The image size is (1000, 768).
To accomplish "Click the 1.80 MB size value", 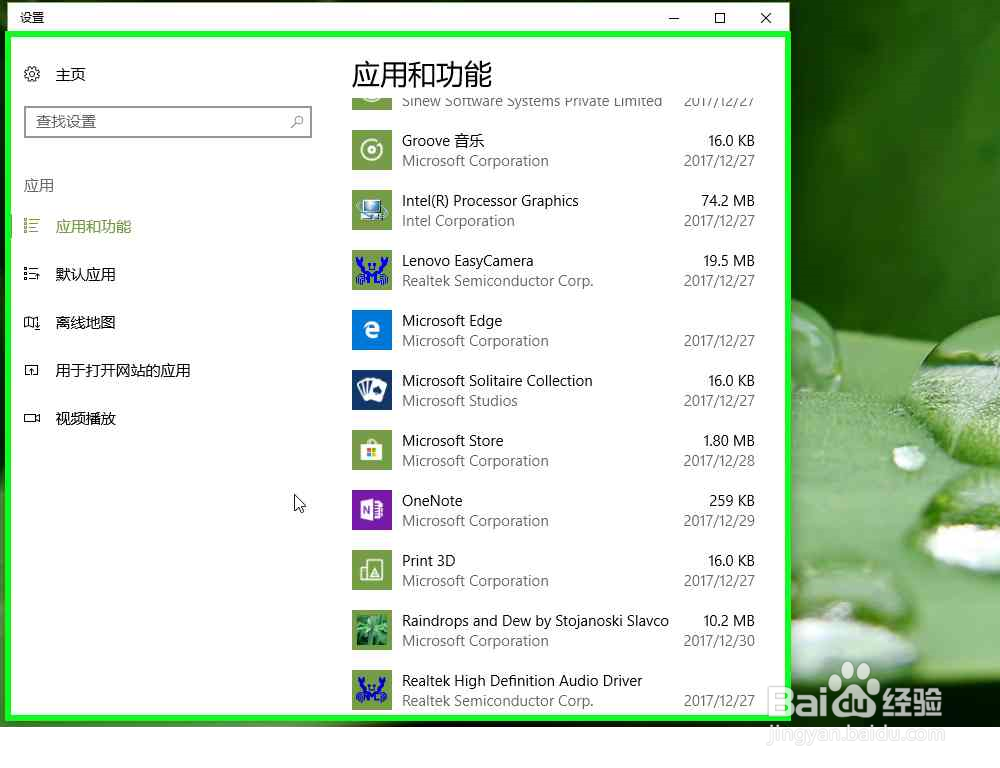I will [x=729, y=441].
